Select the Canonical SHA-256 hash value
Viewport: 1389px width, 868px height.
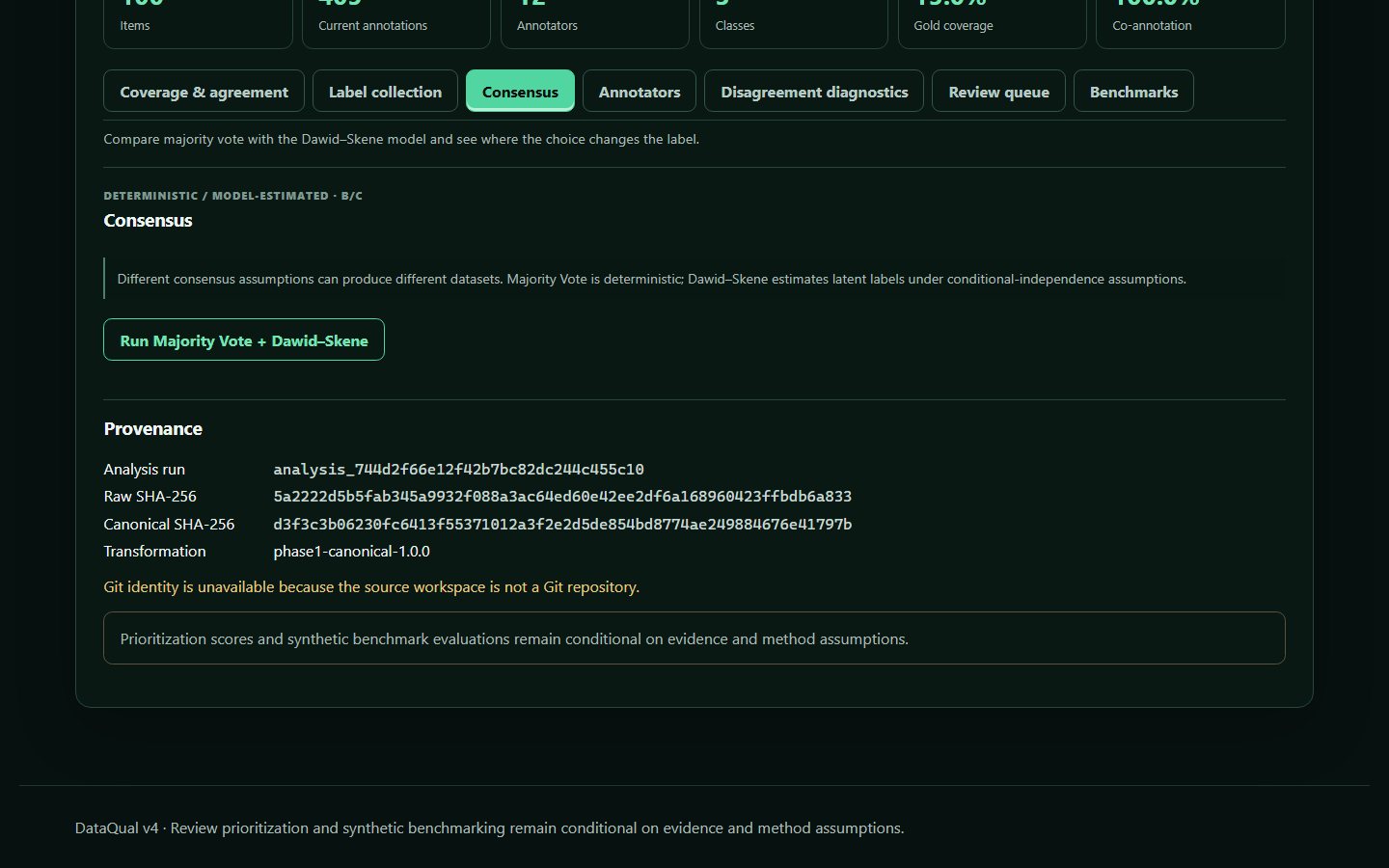tap(562, 525)
